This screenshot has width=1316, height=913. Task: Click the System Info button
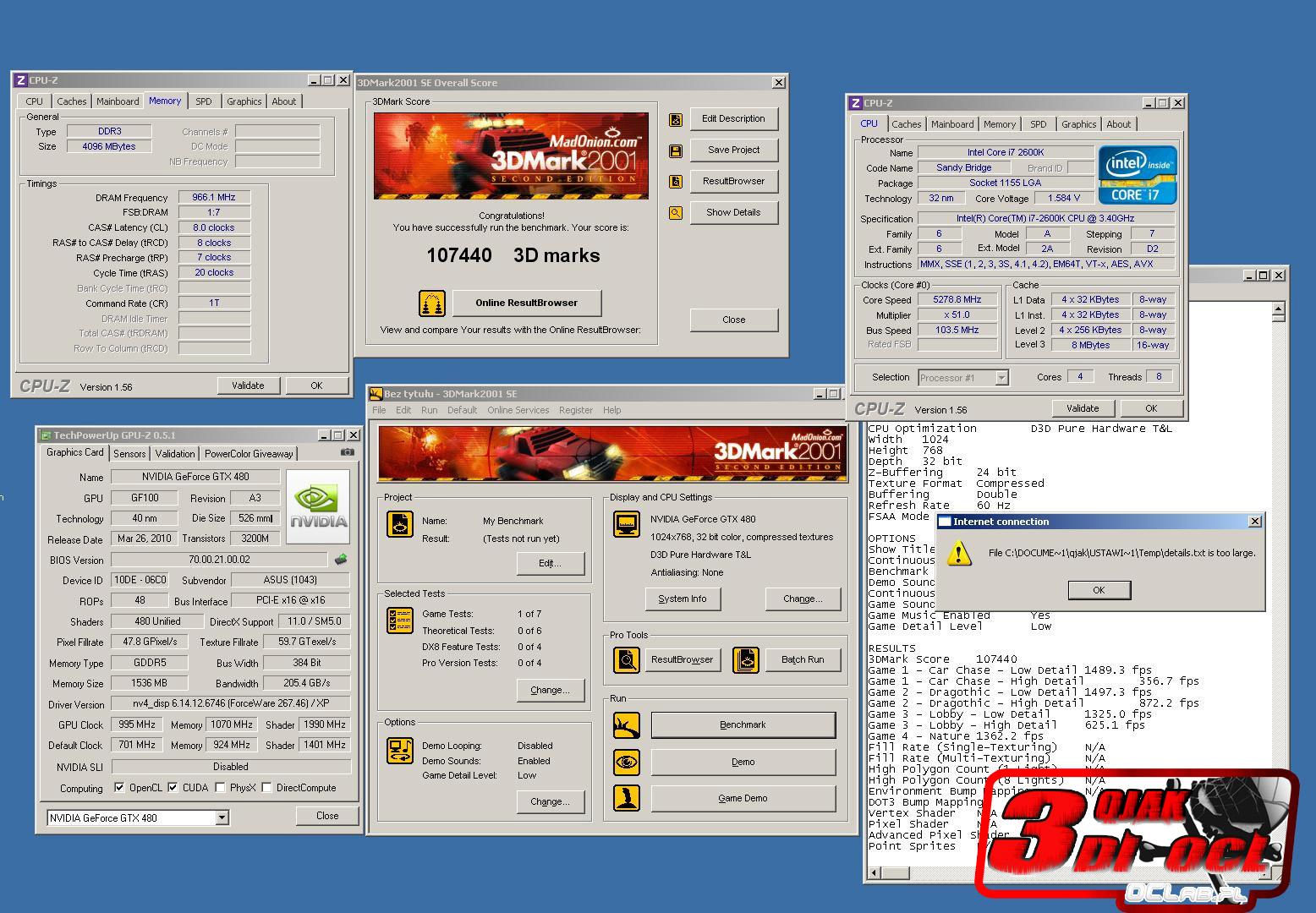pyautogui.click(x=682, y=599)
